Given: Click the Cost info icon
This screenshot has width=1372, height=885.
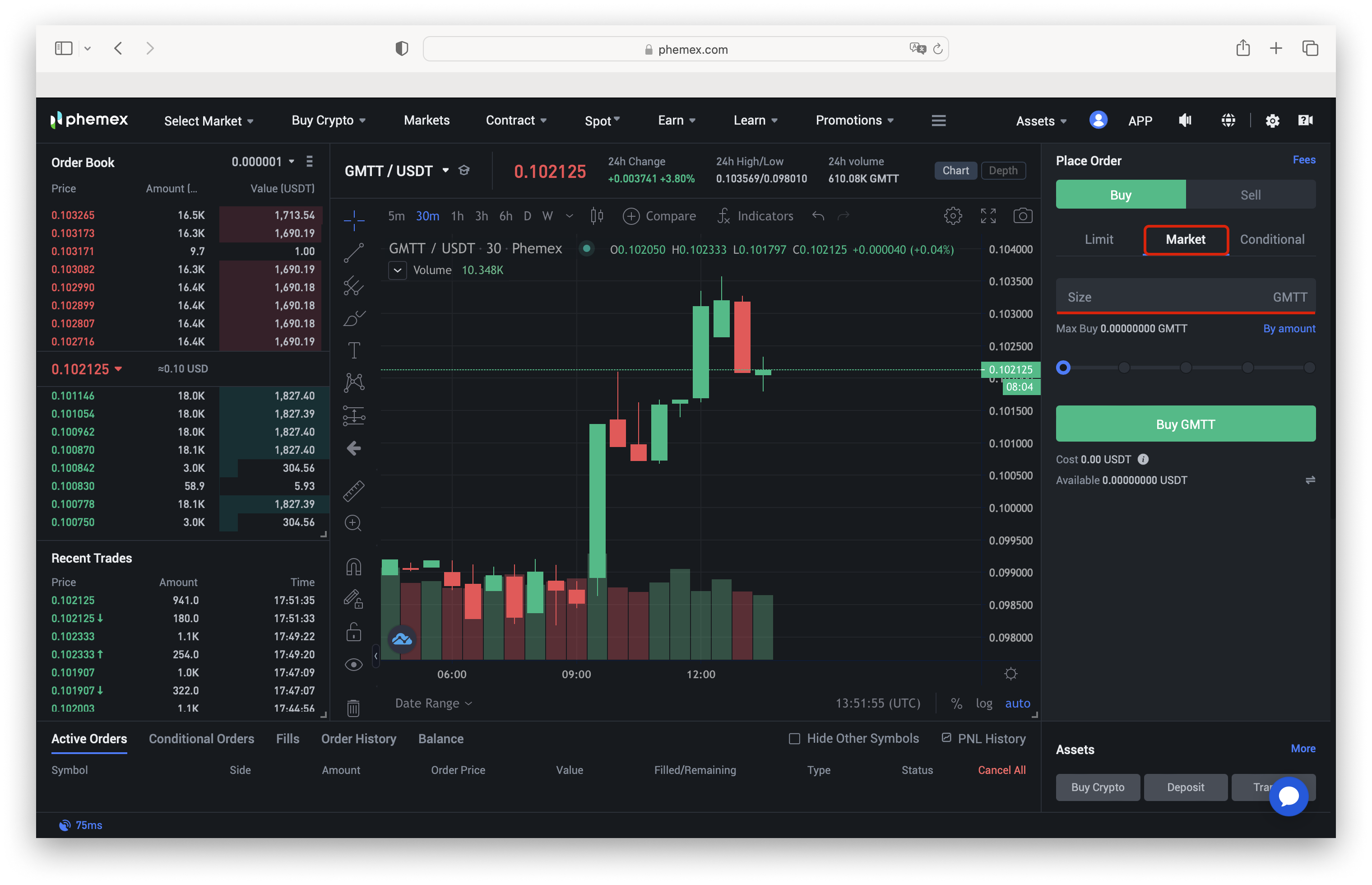Looking at the screenshot, I should 1143,459.
